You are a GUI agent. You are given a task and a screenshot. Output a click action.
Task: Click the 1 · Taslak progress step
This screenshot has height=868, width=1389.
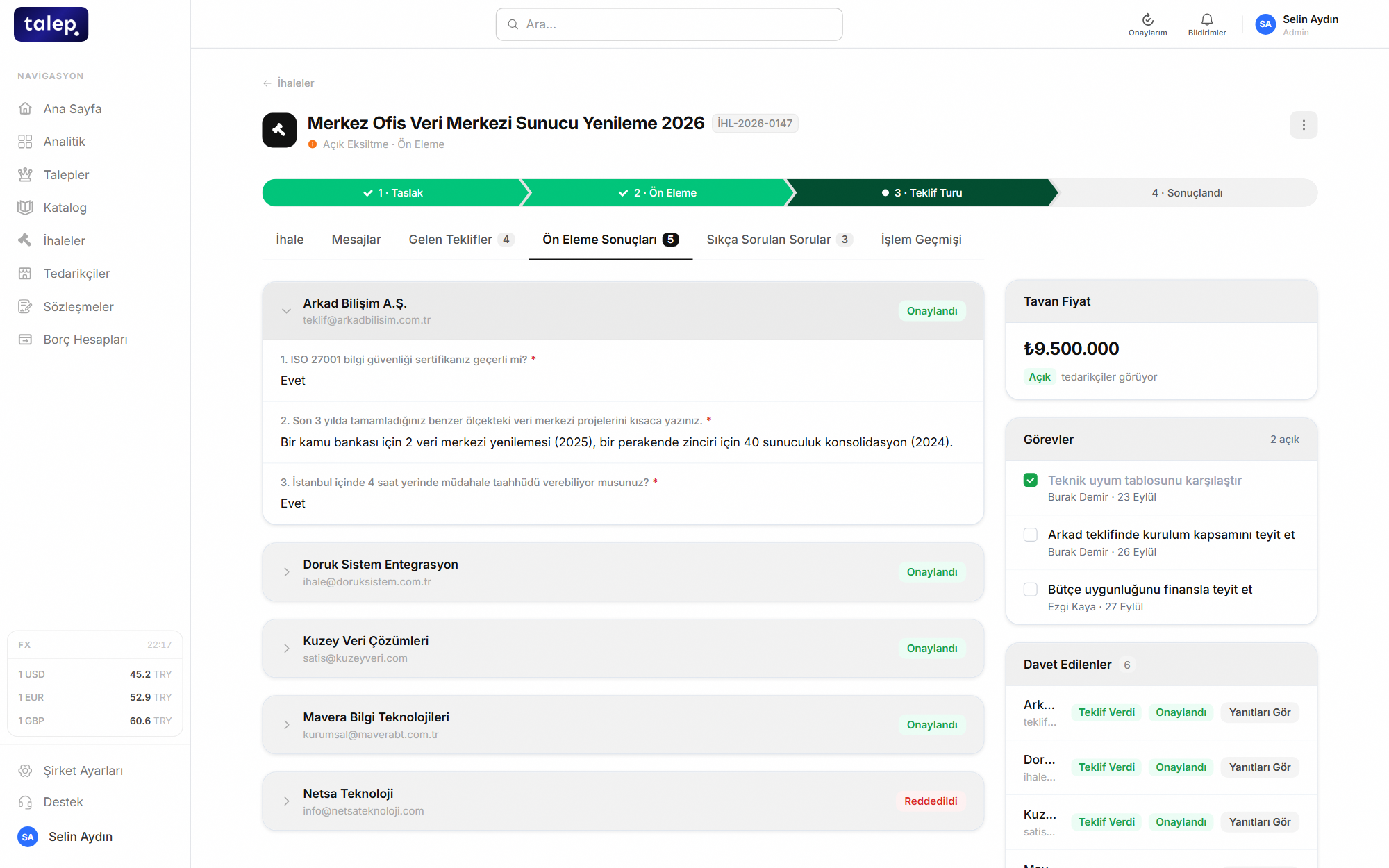392,193
